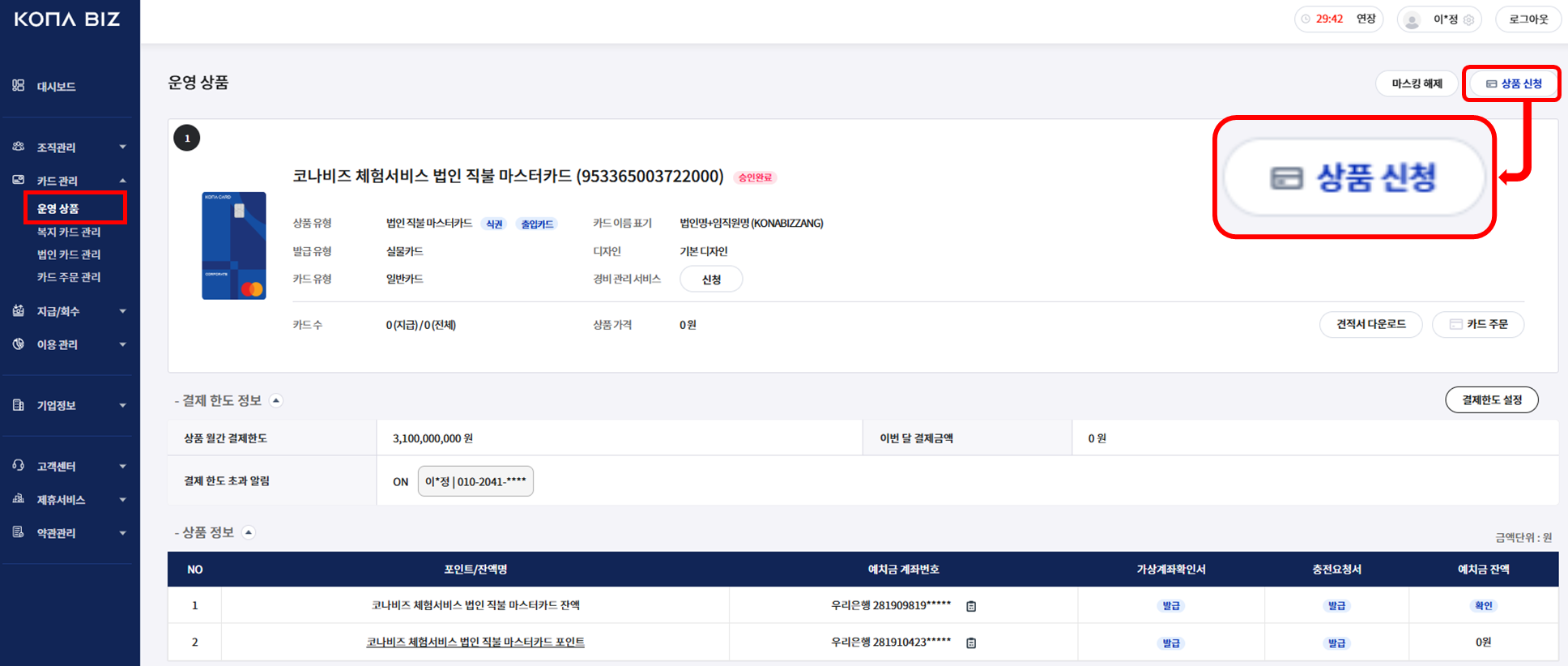
Task: Click the 운영 상품 page heading
Action: pyautogui.click(x=198, y=83)
